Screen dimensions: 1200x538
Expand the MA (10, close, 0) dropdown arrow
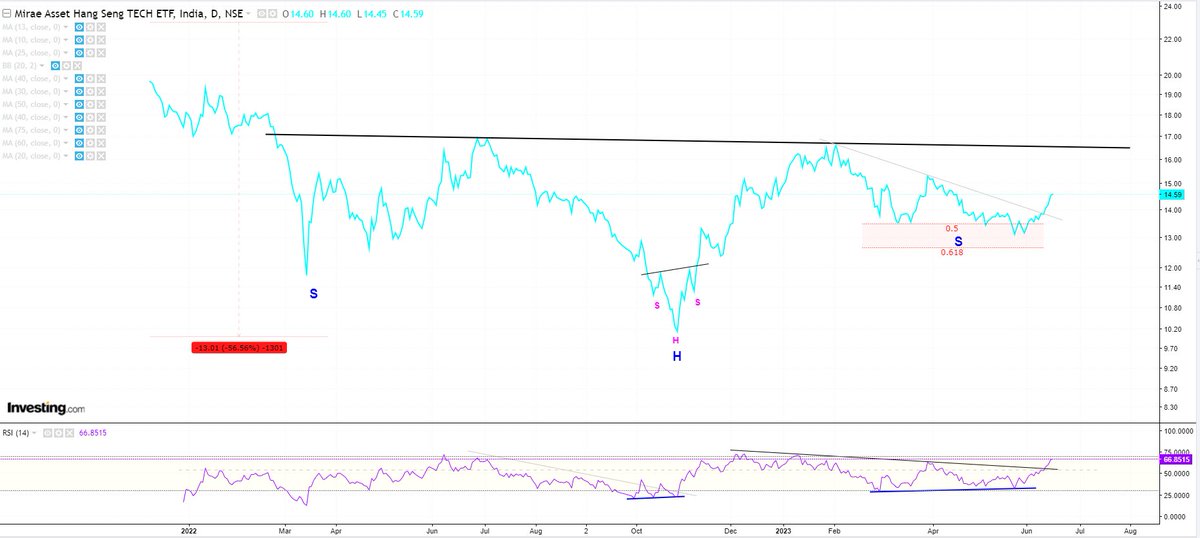pyautogui.click(x=65, y=40)
